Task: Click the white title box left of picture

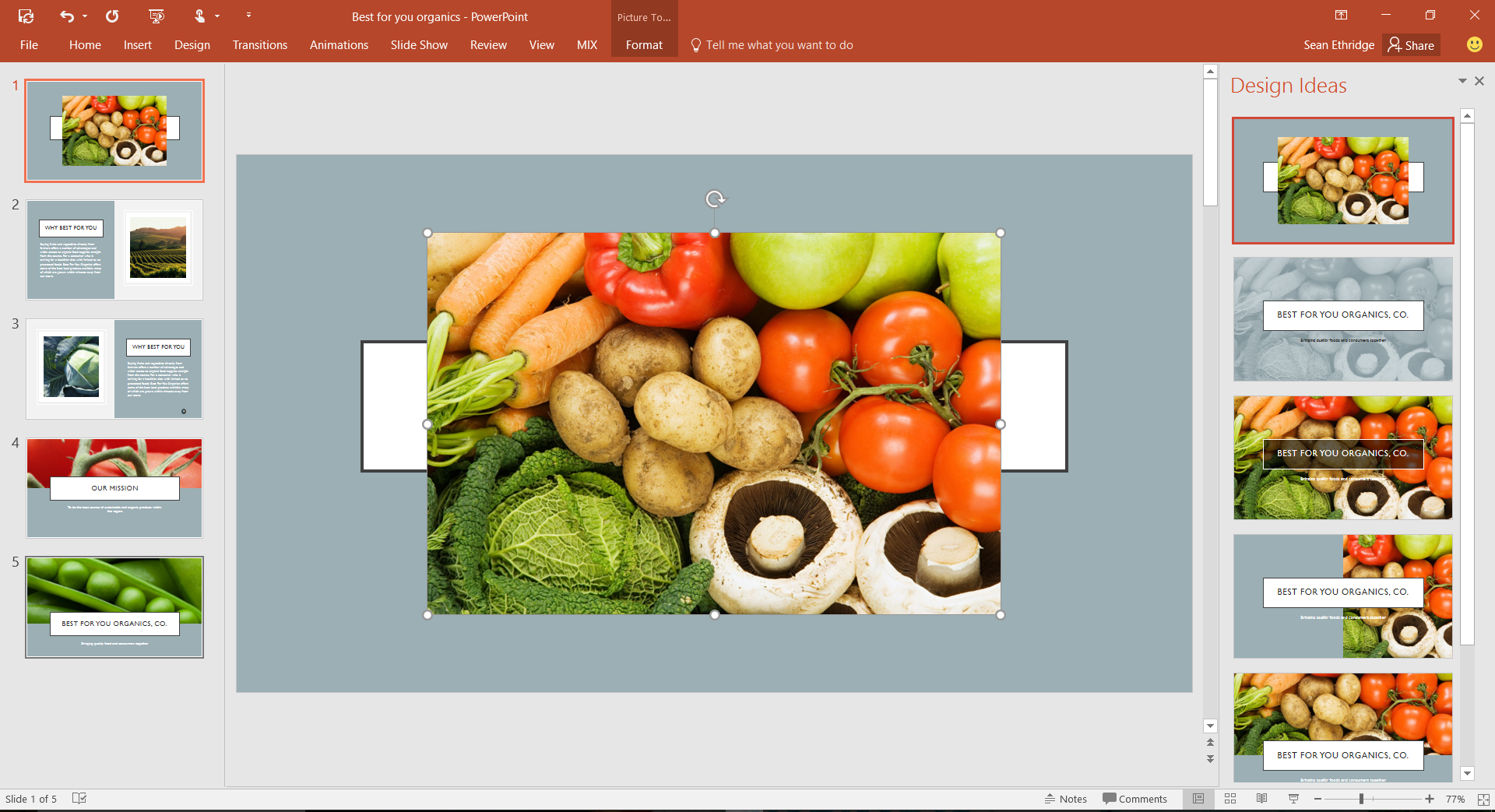Action: (395, 406)
